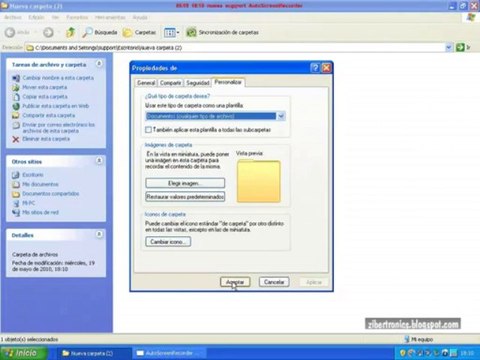Click Aceptar in the properties dialog

coord(235,282)
